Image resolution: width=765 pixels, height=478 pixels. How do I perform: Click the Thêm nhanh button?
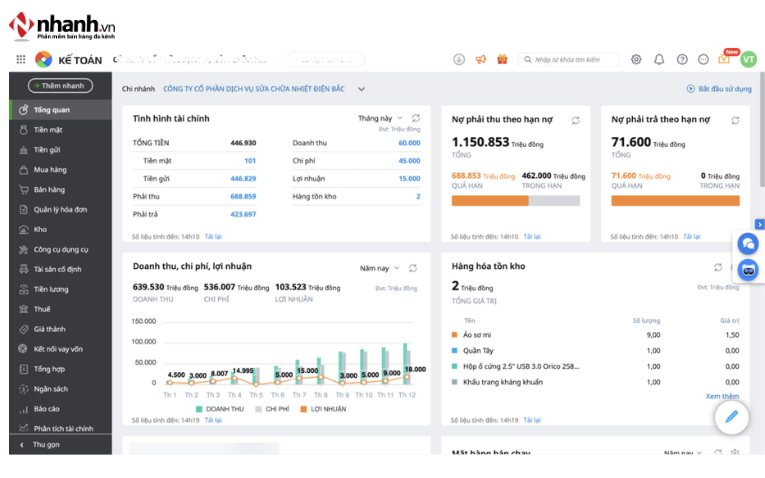pos(61,86)
